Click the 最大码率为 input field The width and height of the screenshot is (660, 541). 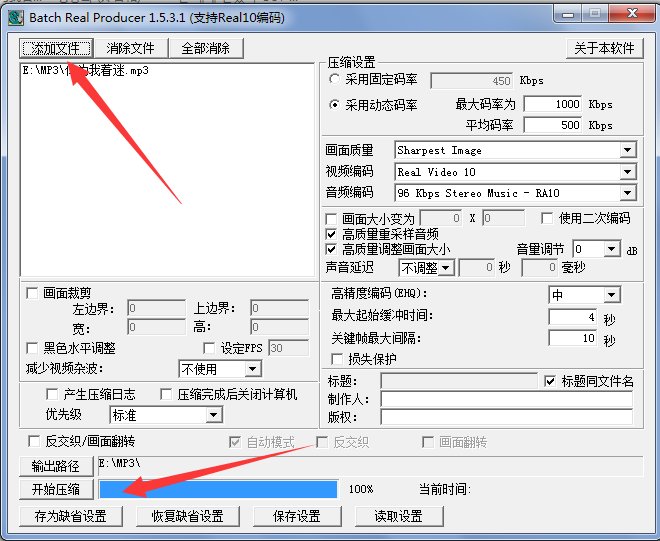point(551,104)
